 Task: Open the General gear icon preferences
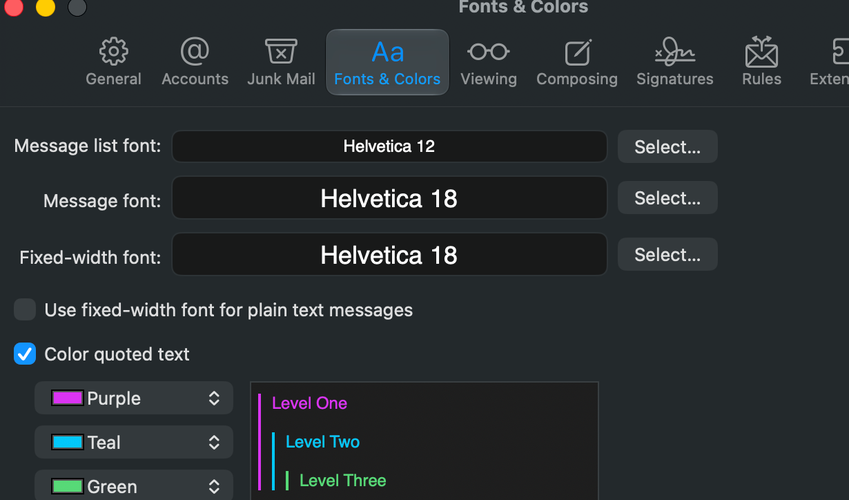113,52
